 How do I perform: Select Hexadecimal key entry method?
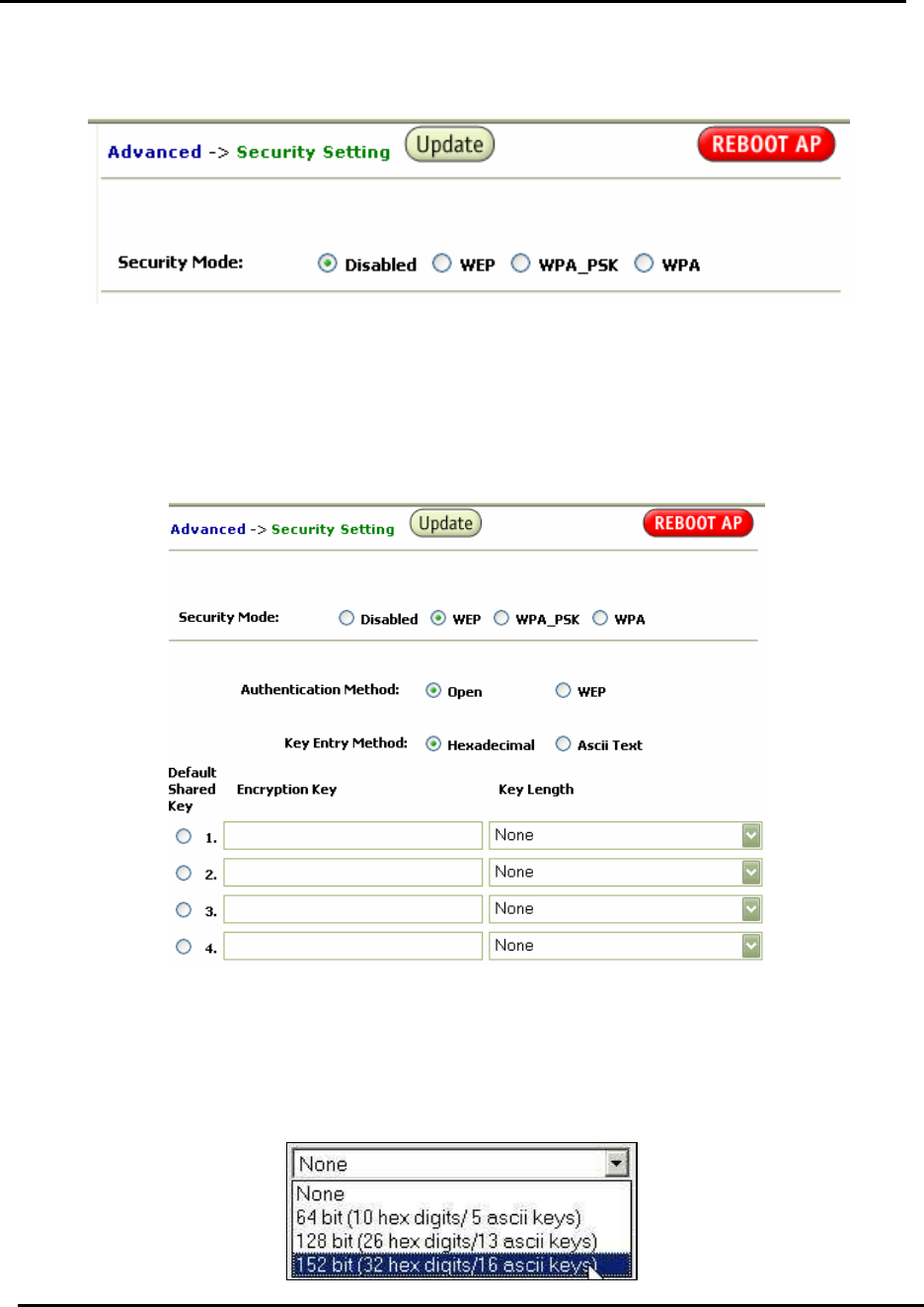(433, 744)
